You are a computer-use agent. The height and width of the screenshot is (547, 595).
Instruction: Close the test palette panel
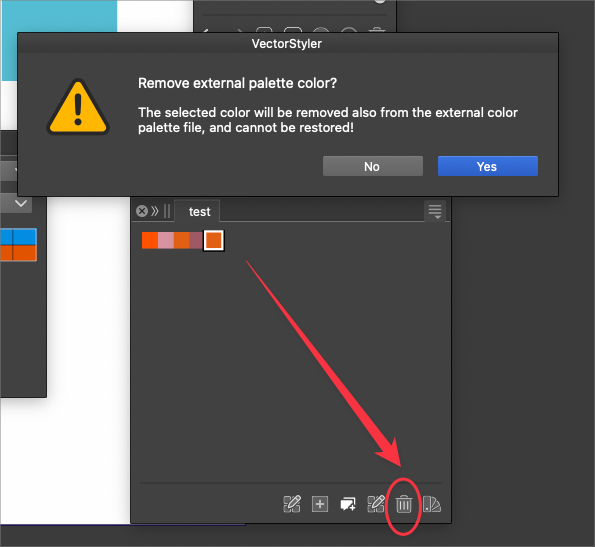[x=142, y=211]
